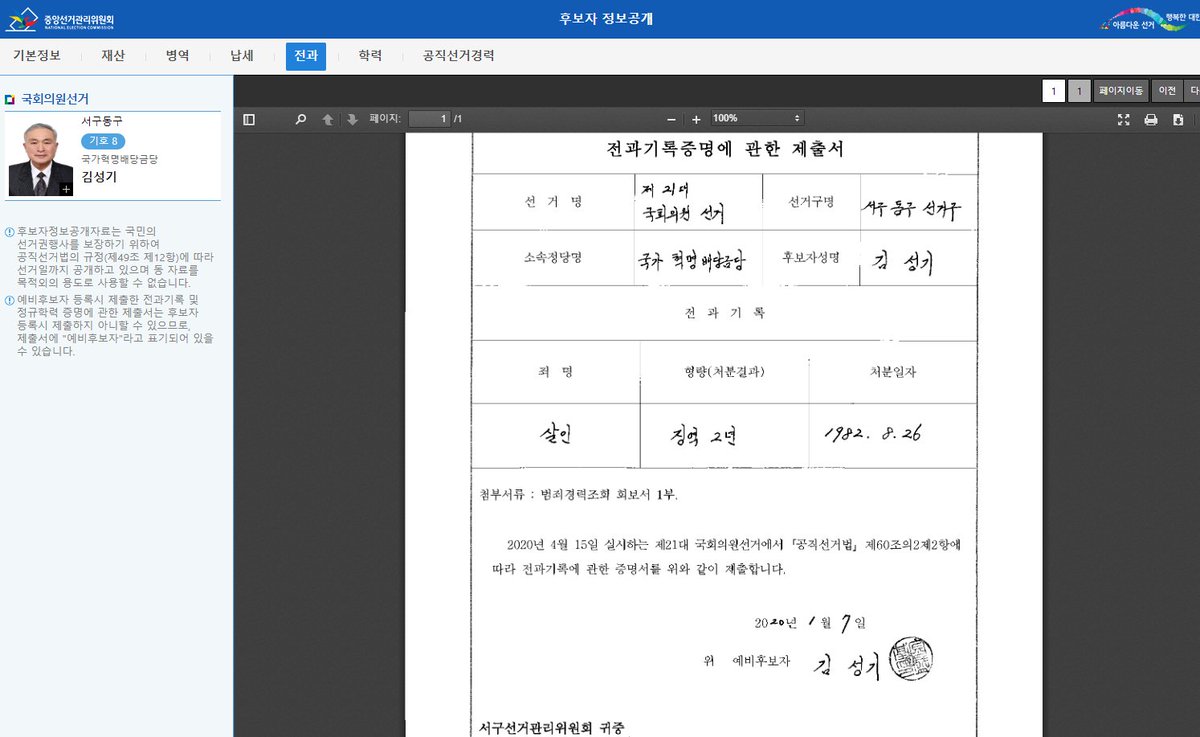Switch to the 납세 tab
This screenshot has width=1200, height=737.
242,56
